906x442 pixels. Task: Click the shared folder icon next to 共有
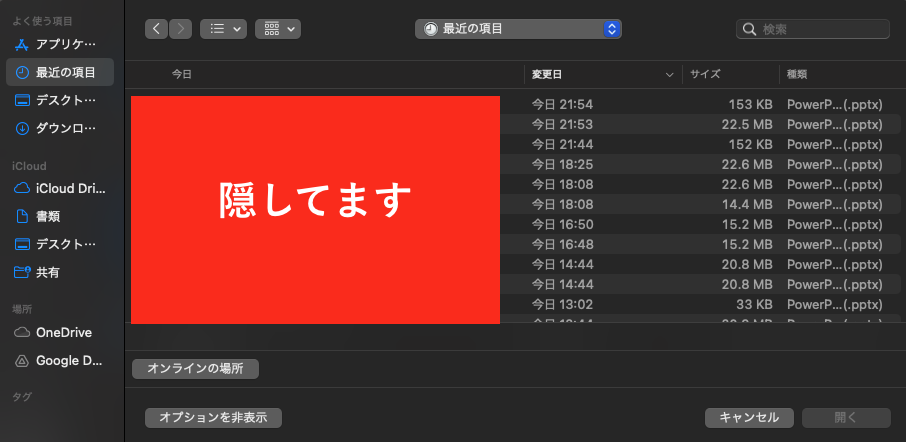[22, 272]
